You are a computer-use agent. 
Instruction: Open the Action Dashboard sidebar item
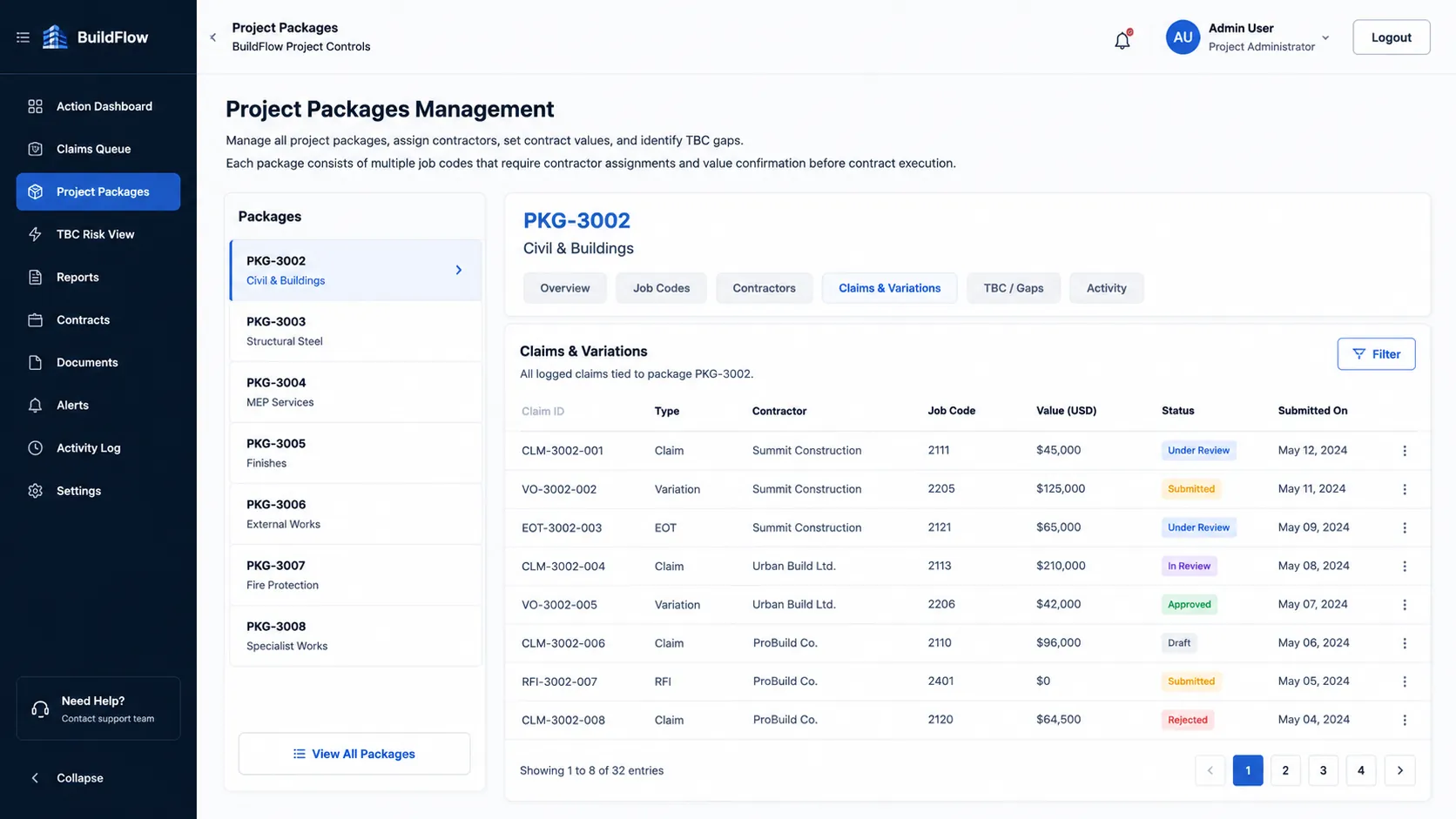(x=98, y=106)
